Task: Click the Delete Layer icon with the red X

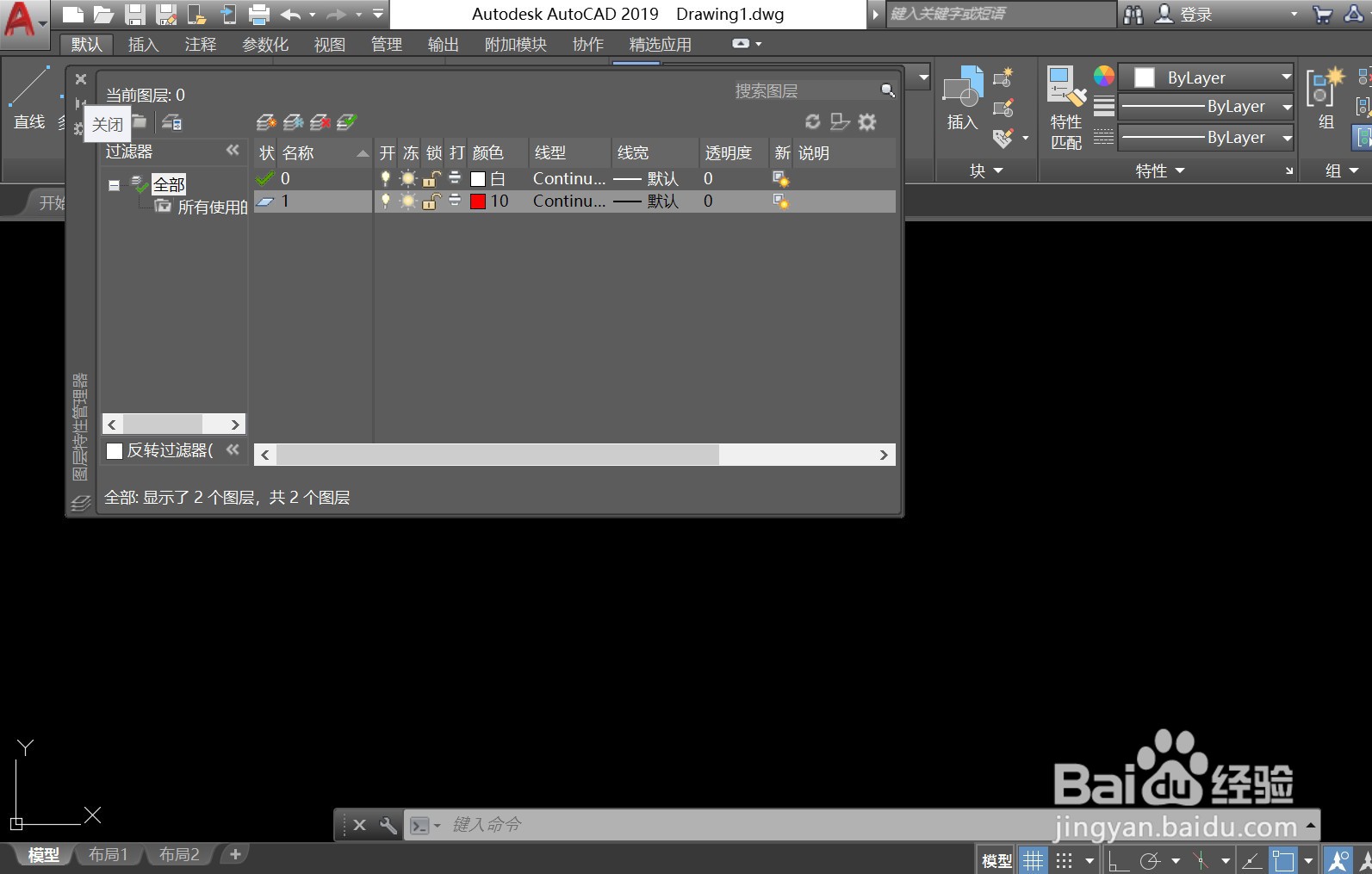Action: (x=320, y=122)
